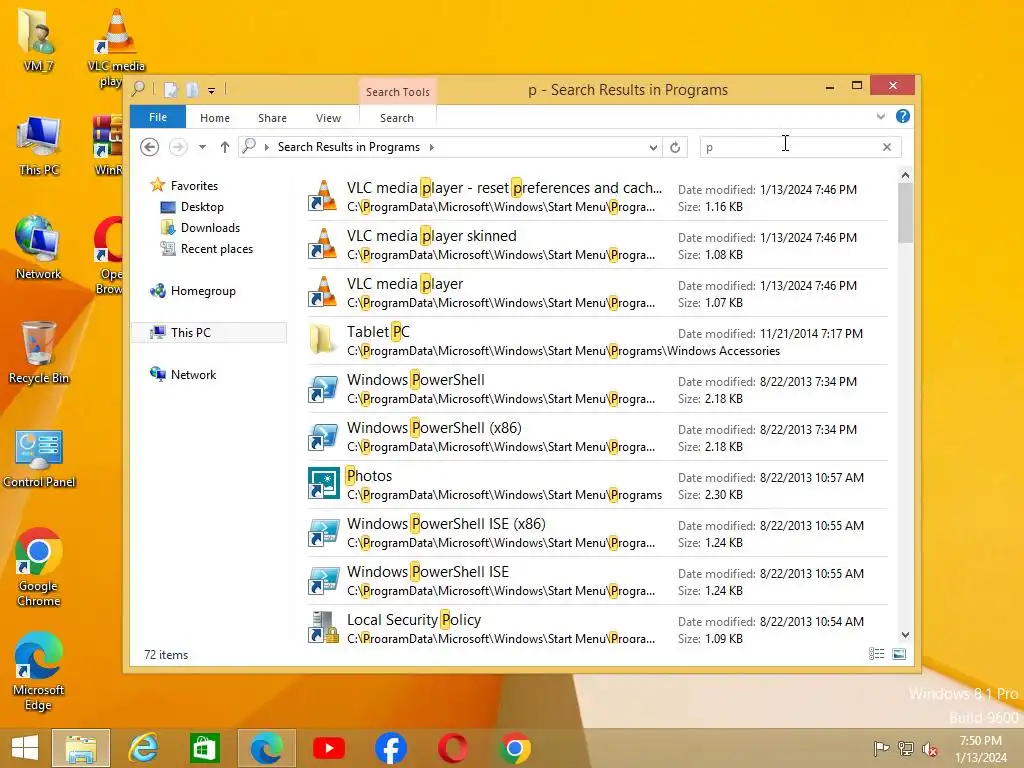
Task: Click in the search input box
Action: coord(790,147)
